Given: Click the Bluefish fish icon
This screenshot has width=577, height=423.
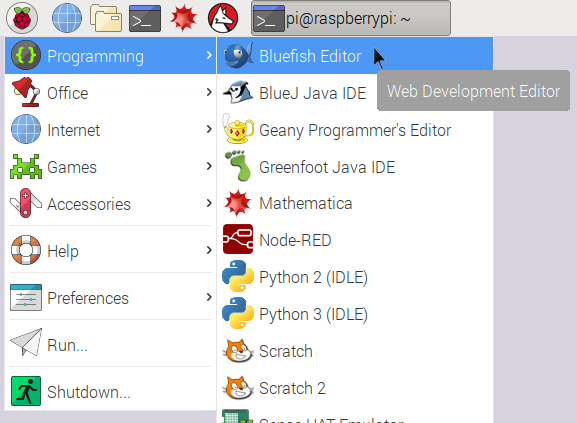Looking at the screenshot, I should point(238,56).
